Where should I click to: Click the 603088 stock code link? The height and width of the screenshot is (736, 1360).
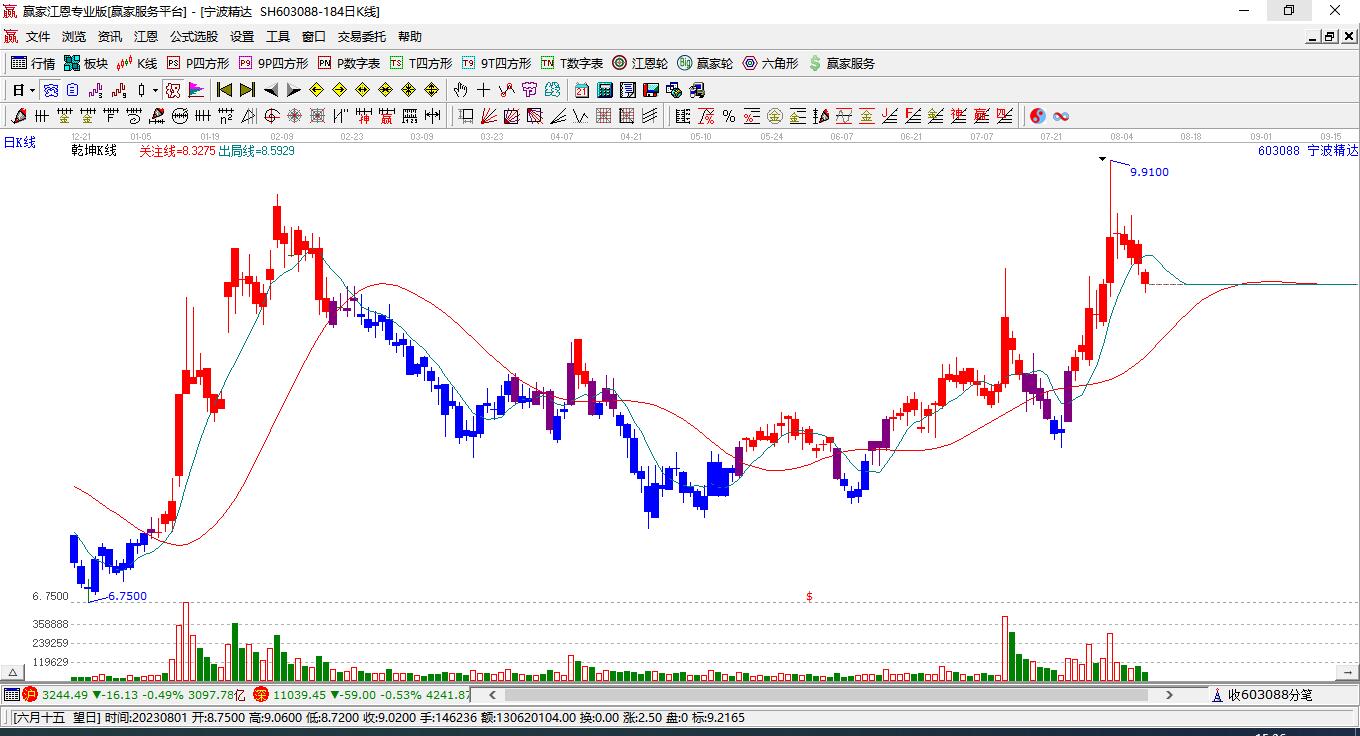[x=1279, y=151]
